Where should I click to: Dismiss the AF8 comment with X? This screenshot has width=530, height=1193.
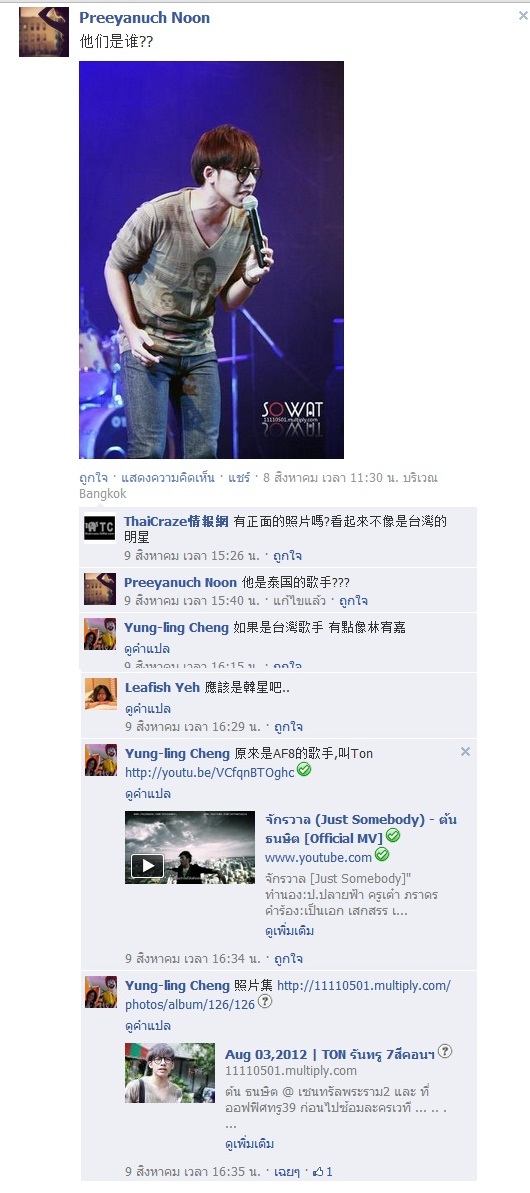point(465,752)
